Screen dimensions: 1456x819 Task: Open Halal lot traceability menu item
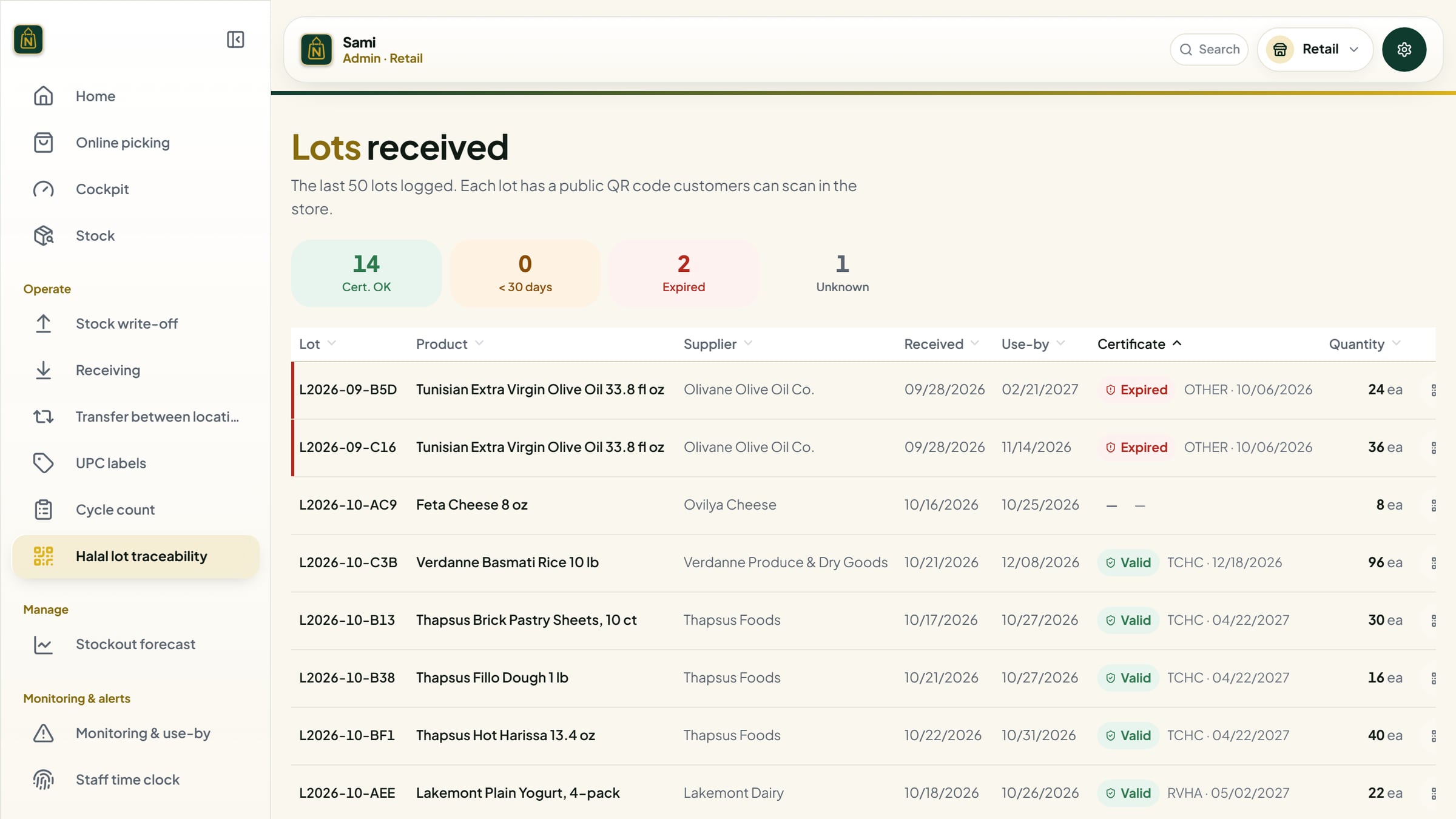(x=136, y=556)
